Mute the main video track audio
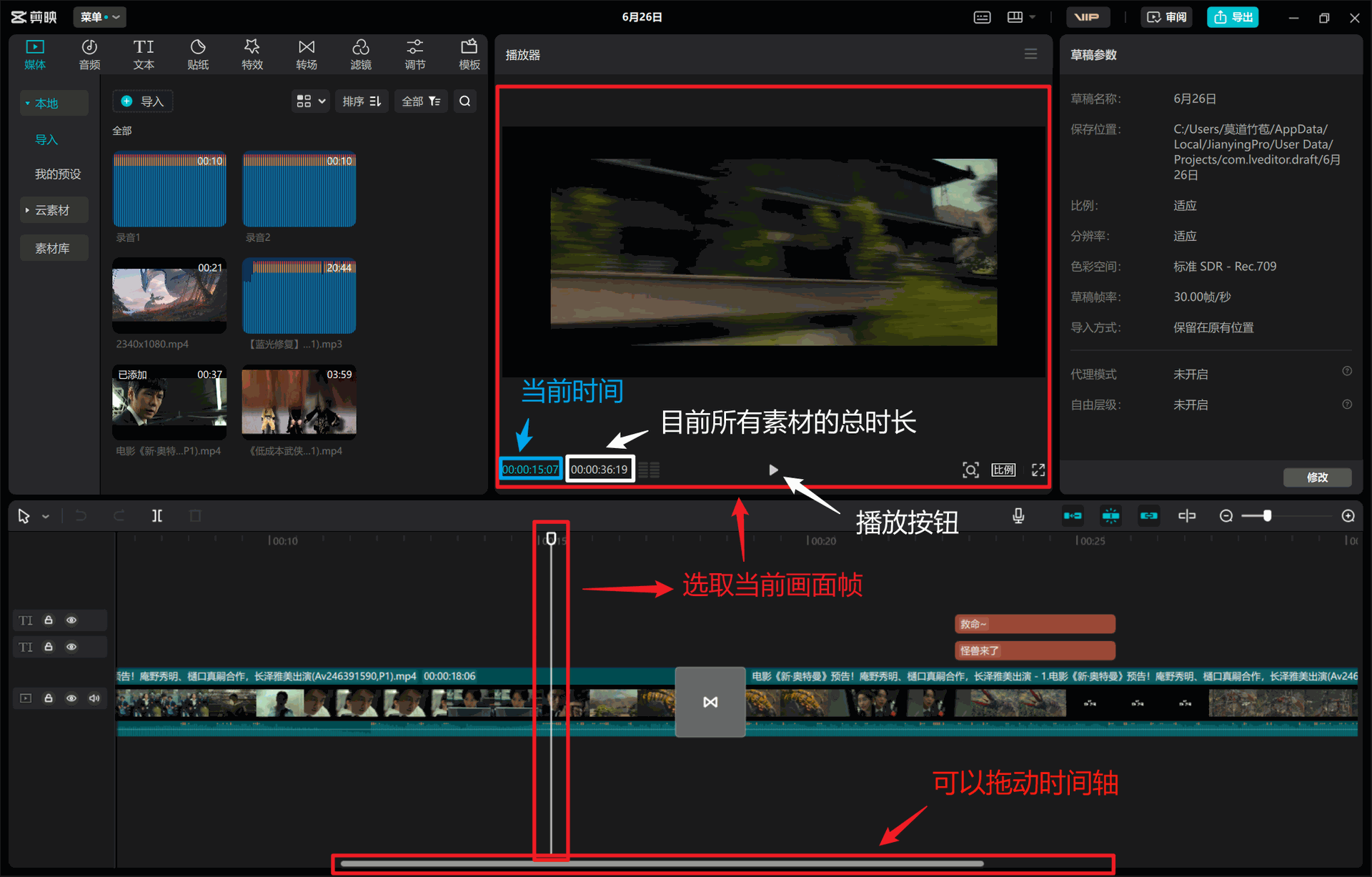This screenshot has height=877, width=1372. click(x=94, y=698)
